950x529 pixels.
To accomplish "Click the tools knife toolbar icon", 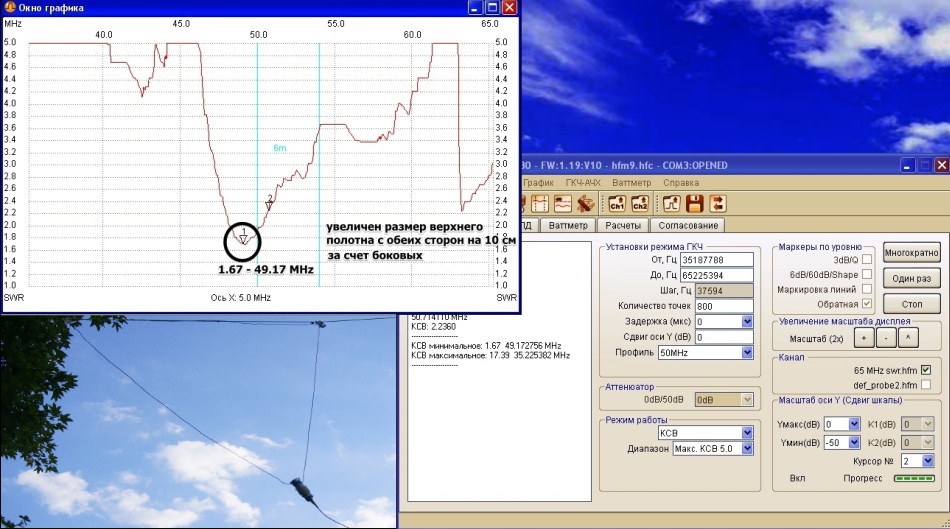I will pyautogui.click(x=585, y=204).
